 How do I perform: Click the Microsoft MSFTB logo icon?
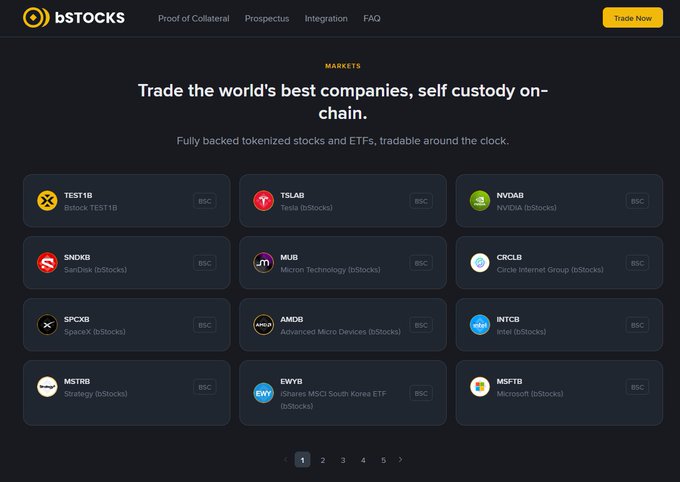point(480,387)
